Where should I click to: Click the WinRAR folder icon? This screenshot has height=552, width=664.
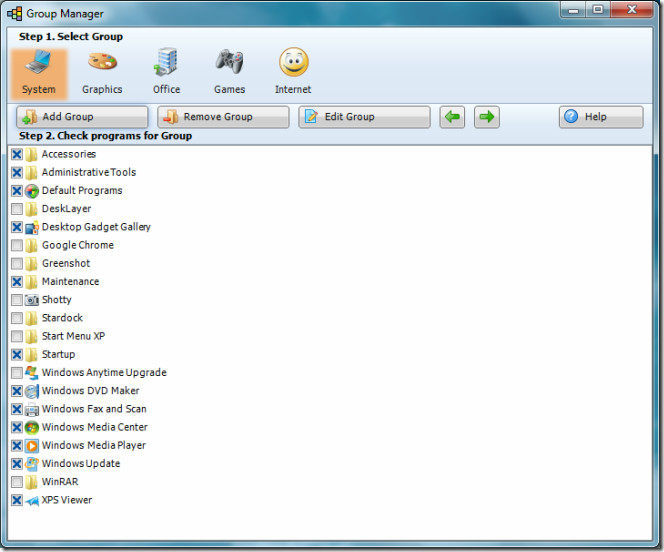point(31,482)
